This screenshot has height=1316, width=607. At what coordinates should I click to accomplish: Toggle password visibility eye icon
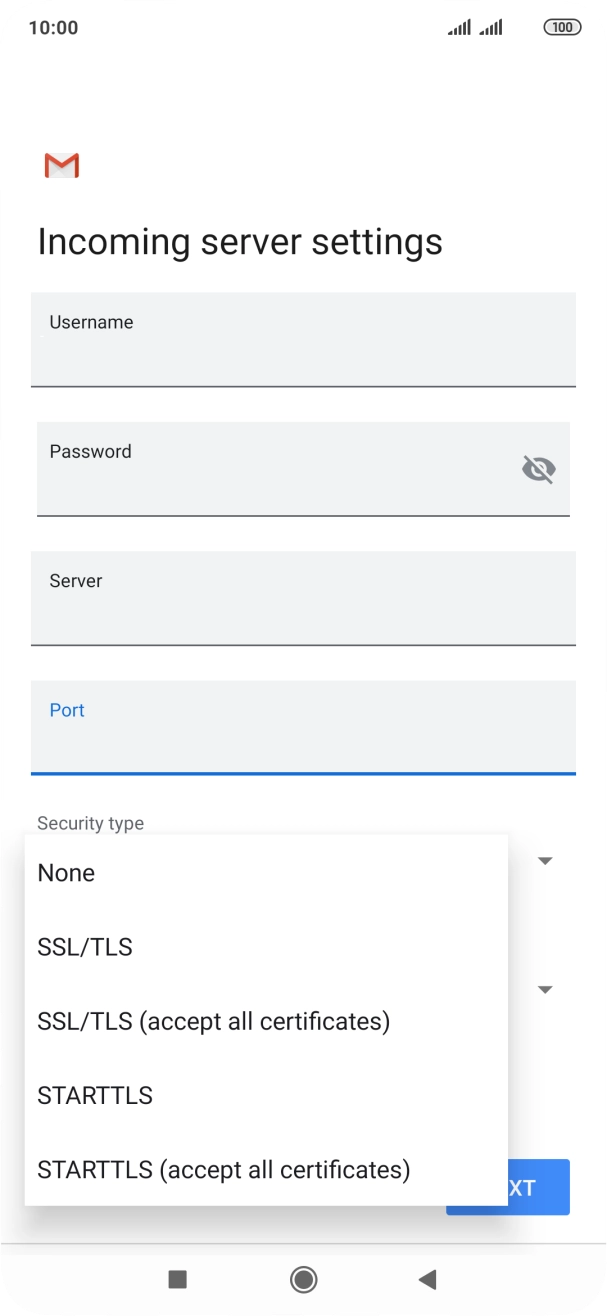[x=539, y=468]
